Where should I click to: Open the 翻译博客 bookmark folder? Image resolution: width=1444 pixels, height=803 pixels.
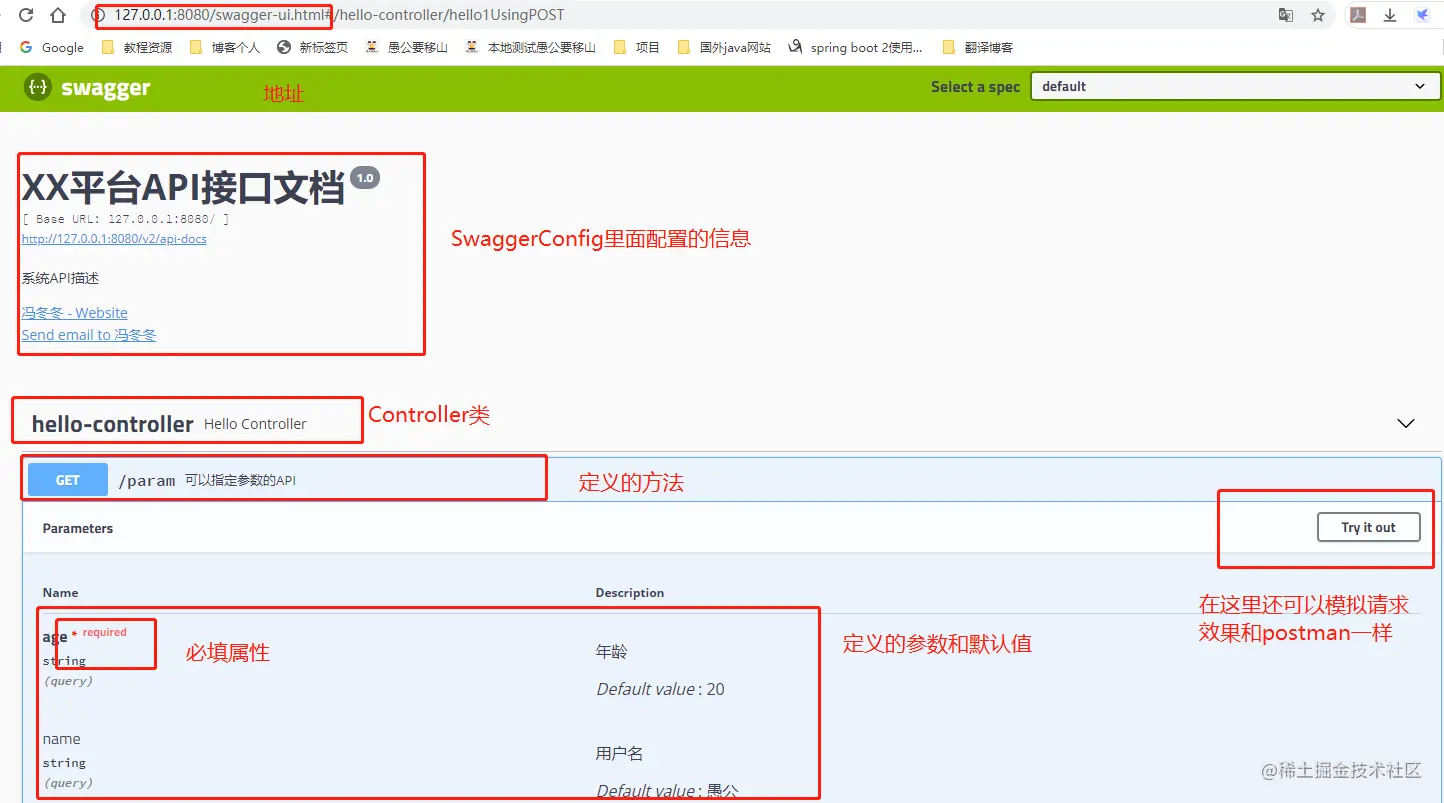pos(976,47)
